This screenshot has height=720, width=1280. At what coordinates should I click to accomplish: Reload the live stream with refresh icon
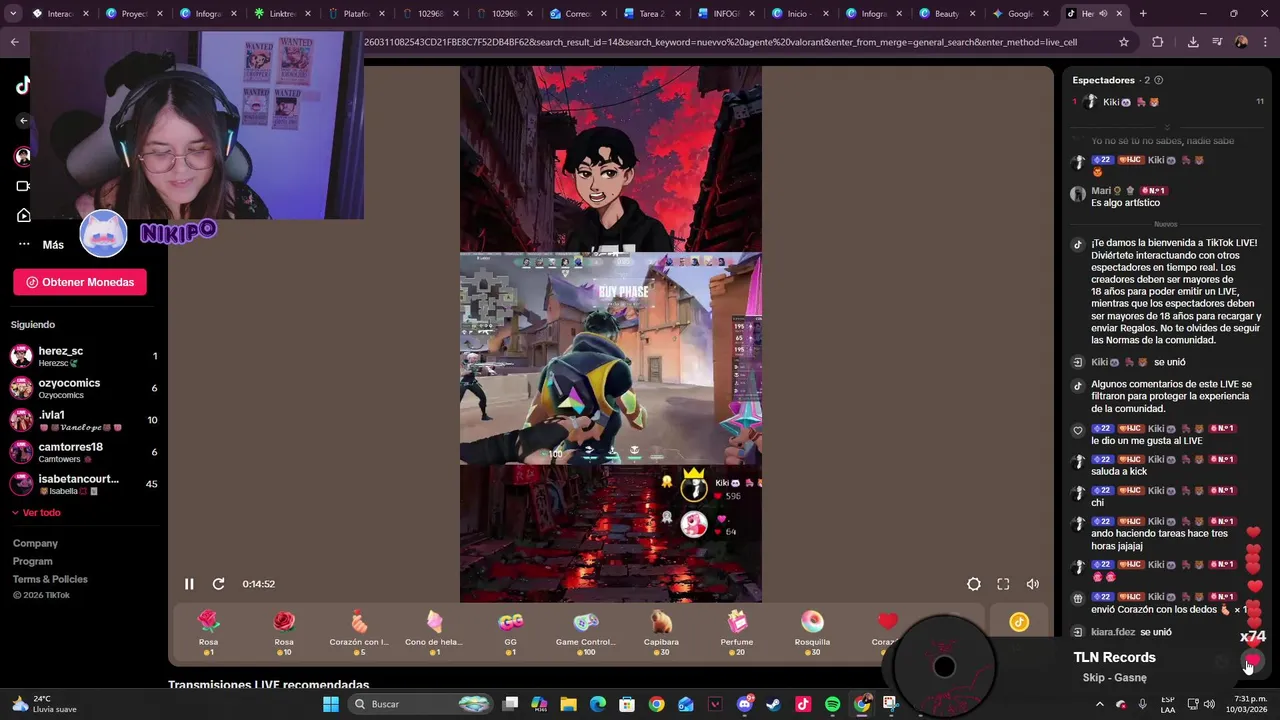pyautogui.click(x=218, y=584)
